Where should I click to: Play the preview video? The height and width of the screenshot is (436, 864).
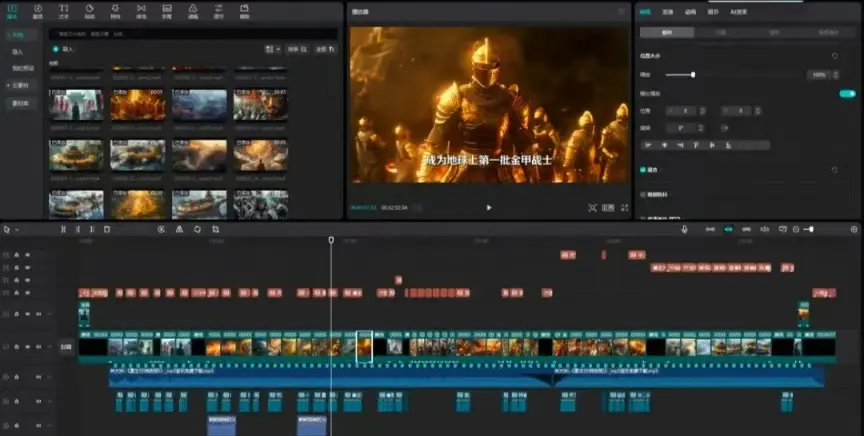point(489,208)
